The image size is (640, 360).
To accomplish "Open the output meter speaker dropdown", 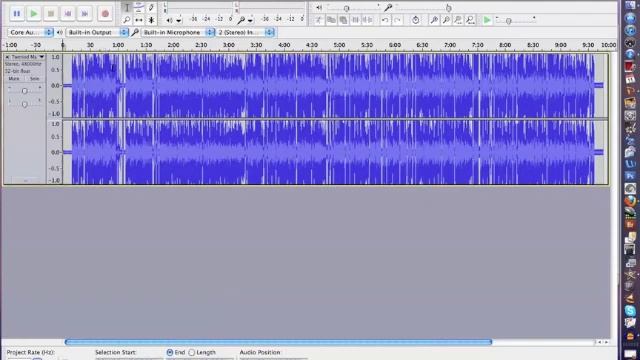I will (x=179, y=20).
